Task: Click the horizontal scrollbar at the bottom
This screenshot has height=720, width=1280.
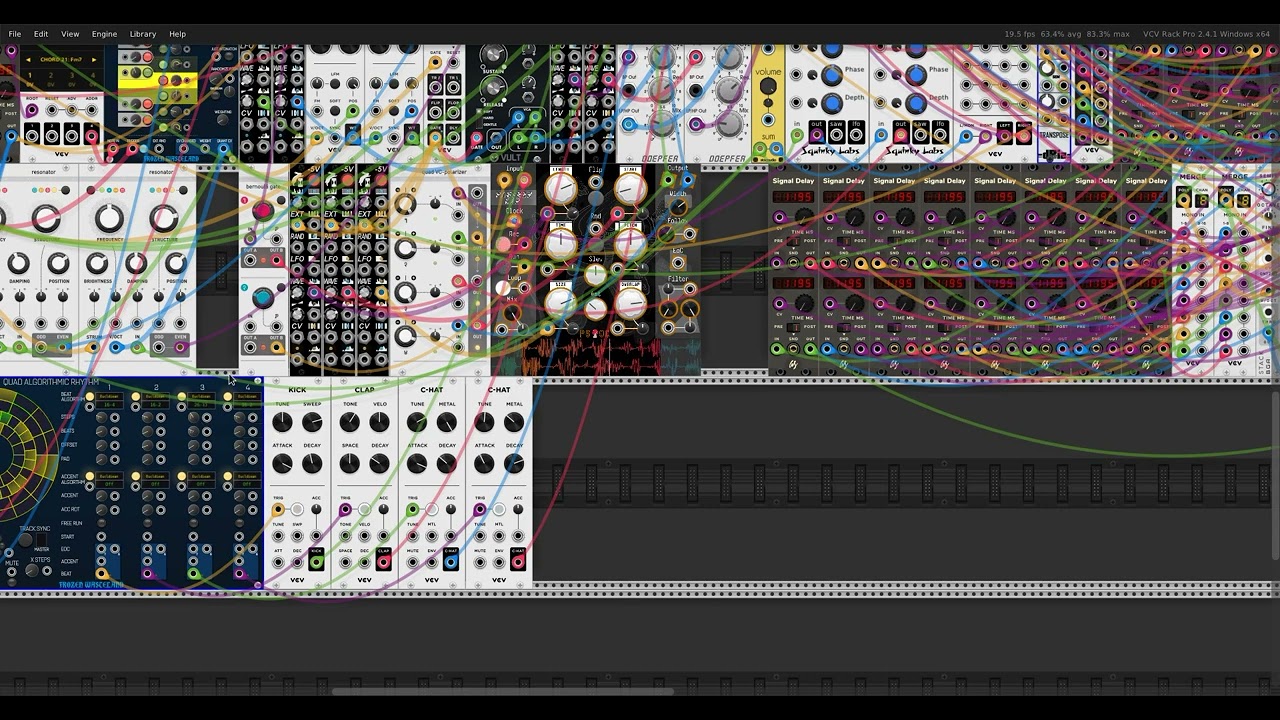Action: [x=502, y=691]
